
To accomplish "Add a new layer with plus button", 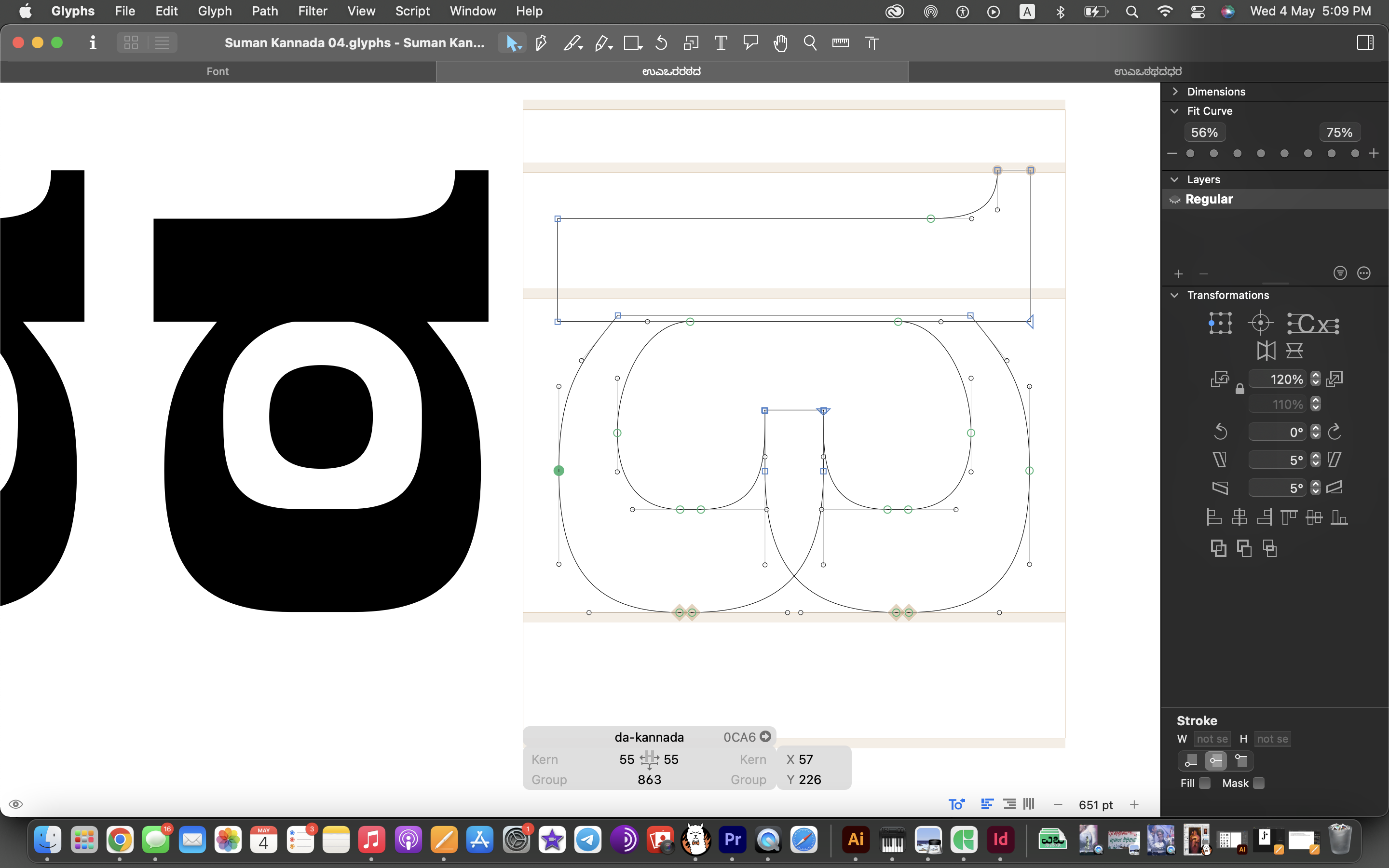I will [x=1178, y=274].
